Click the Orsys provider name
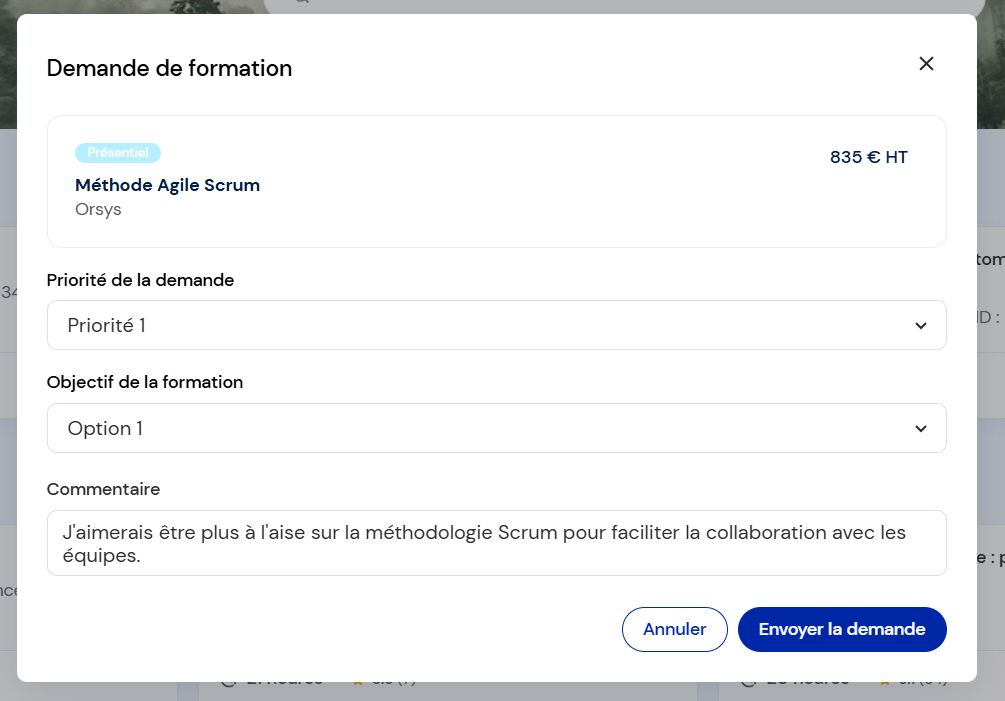Viewport: 1005px width, 701px height. [x=98, y=210]
